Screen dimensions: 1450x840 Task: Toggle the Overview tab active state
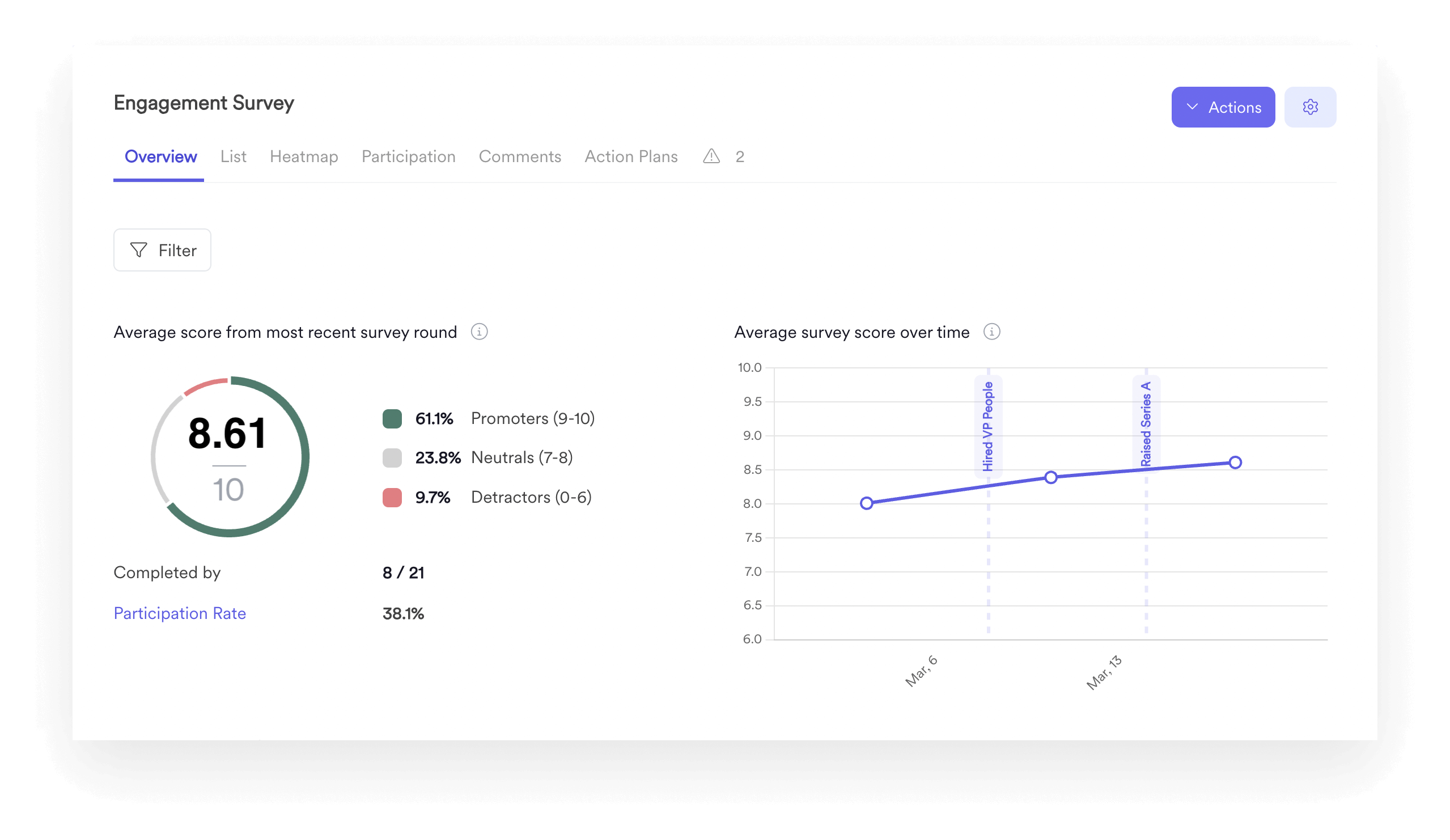160,156
